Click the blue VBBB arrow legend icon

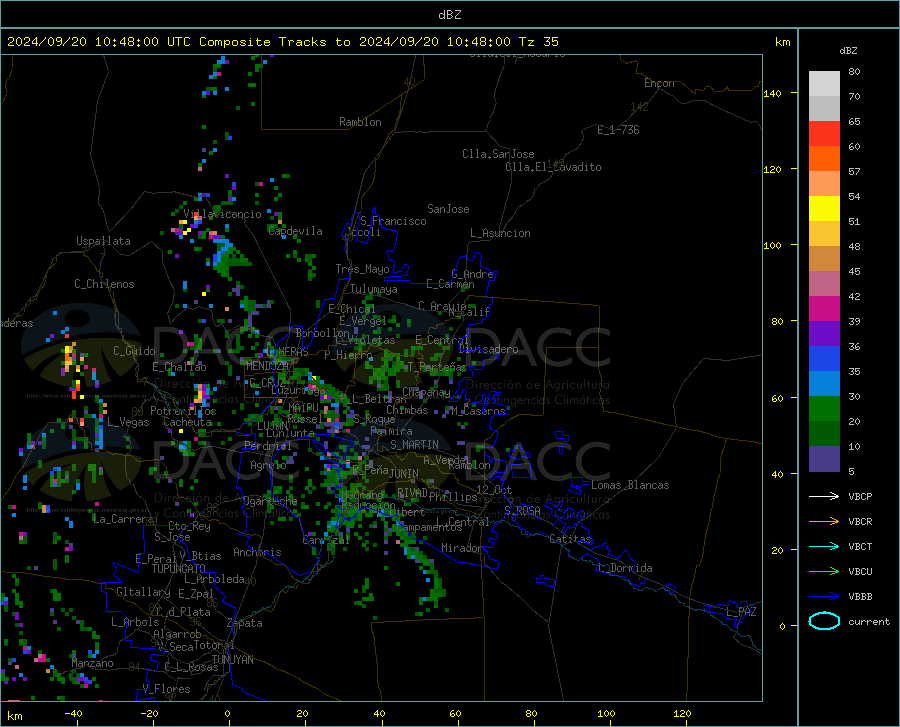coord(824,597)
